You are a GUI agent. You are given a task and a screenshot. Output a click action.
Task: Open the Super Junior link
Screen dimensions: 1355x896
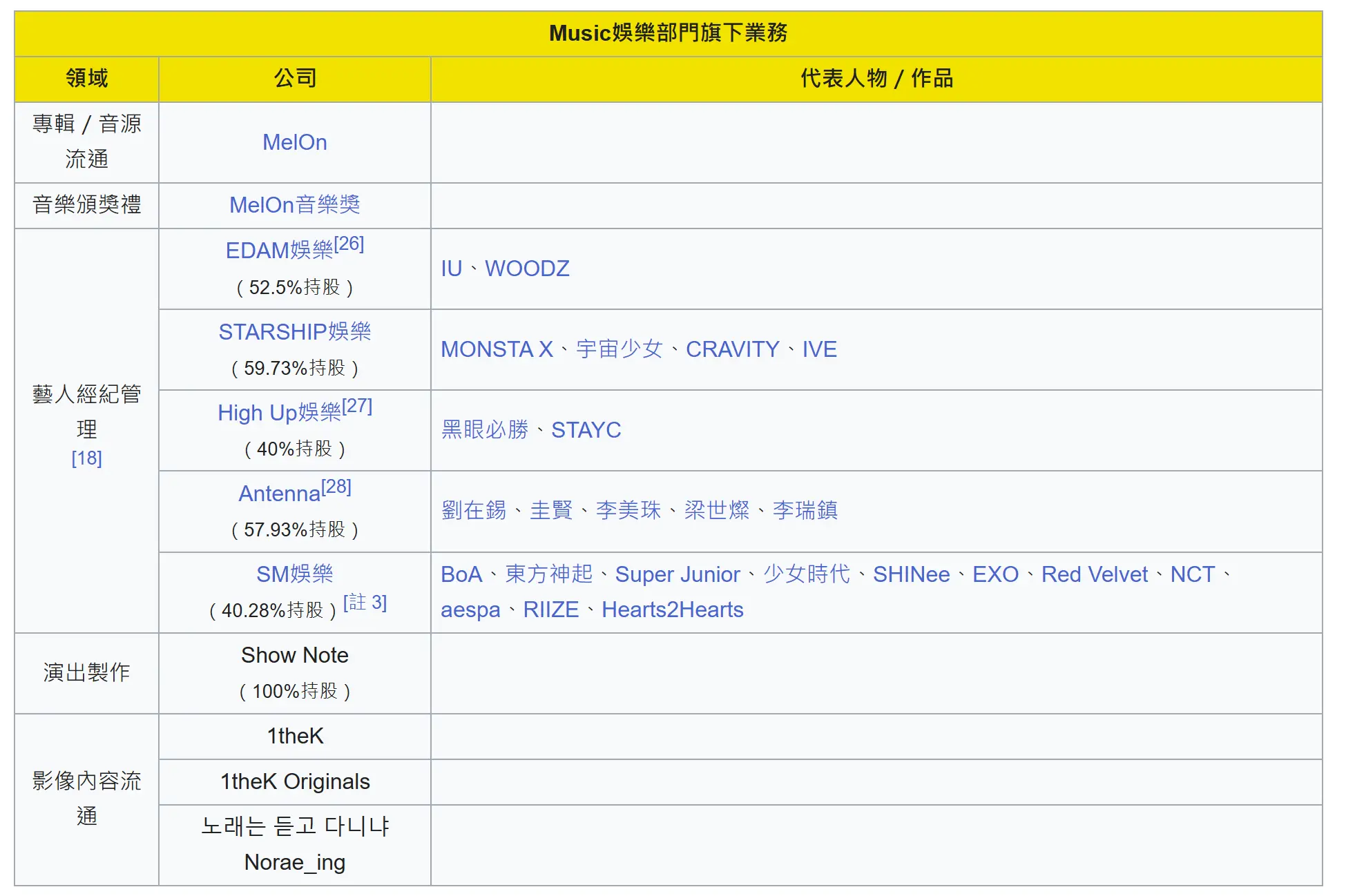677,574
